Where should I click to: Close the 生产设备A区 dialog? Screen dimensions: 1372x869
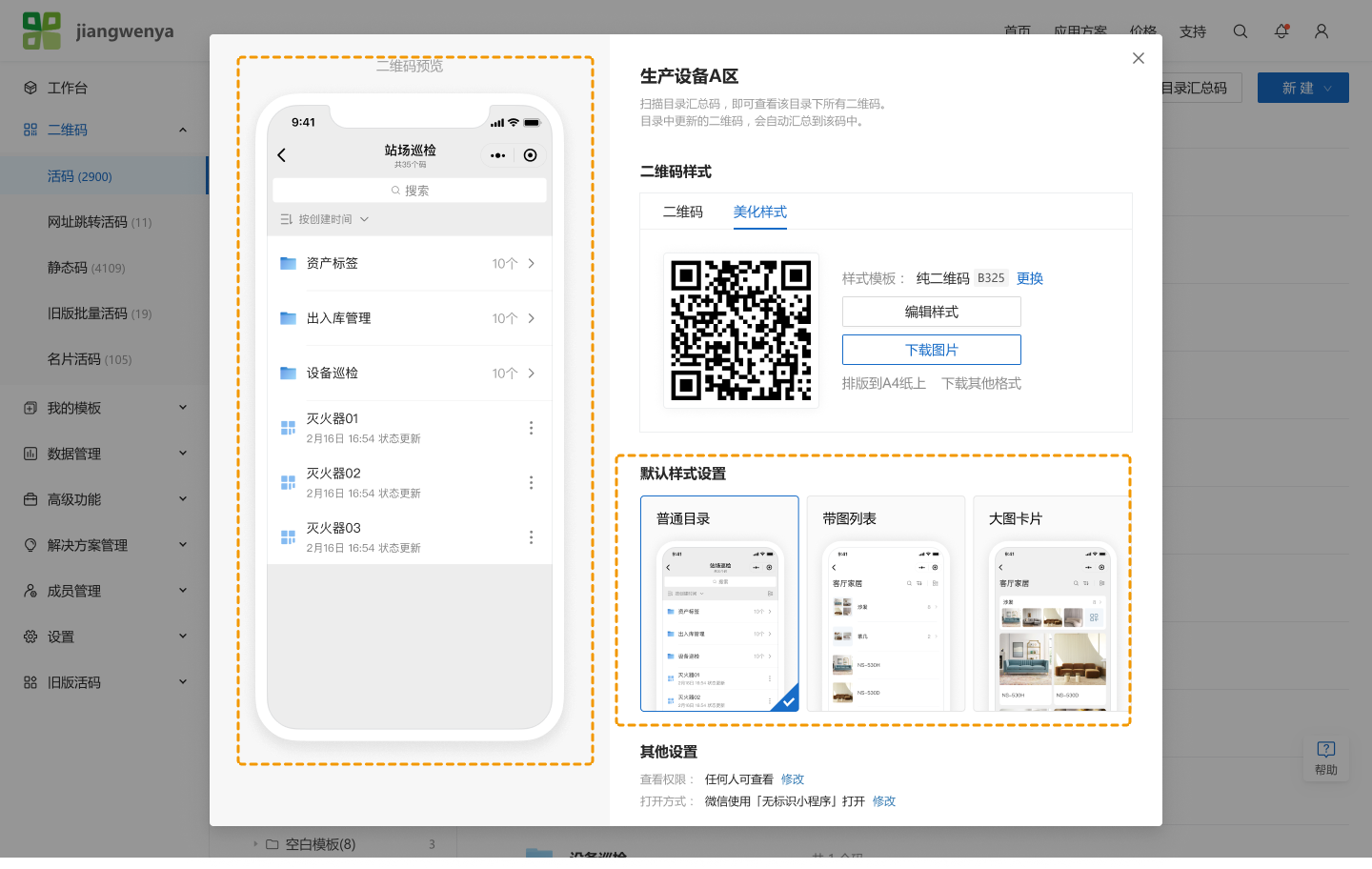[x=1139, y=58]
